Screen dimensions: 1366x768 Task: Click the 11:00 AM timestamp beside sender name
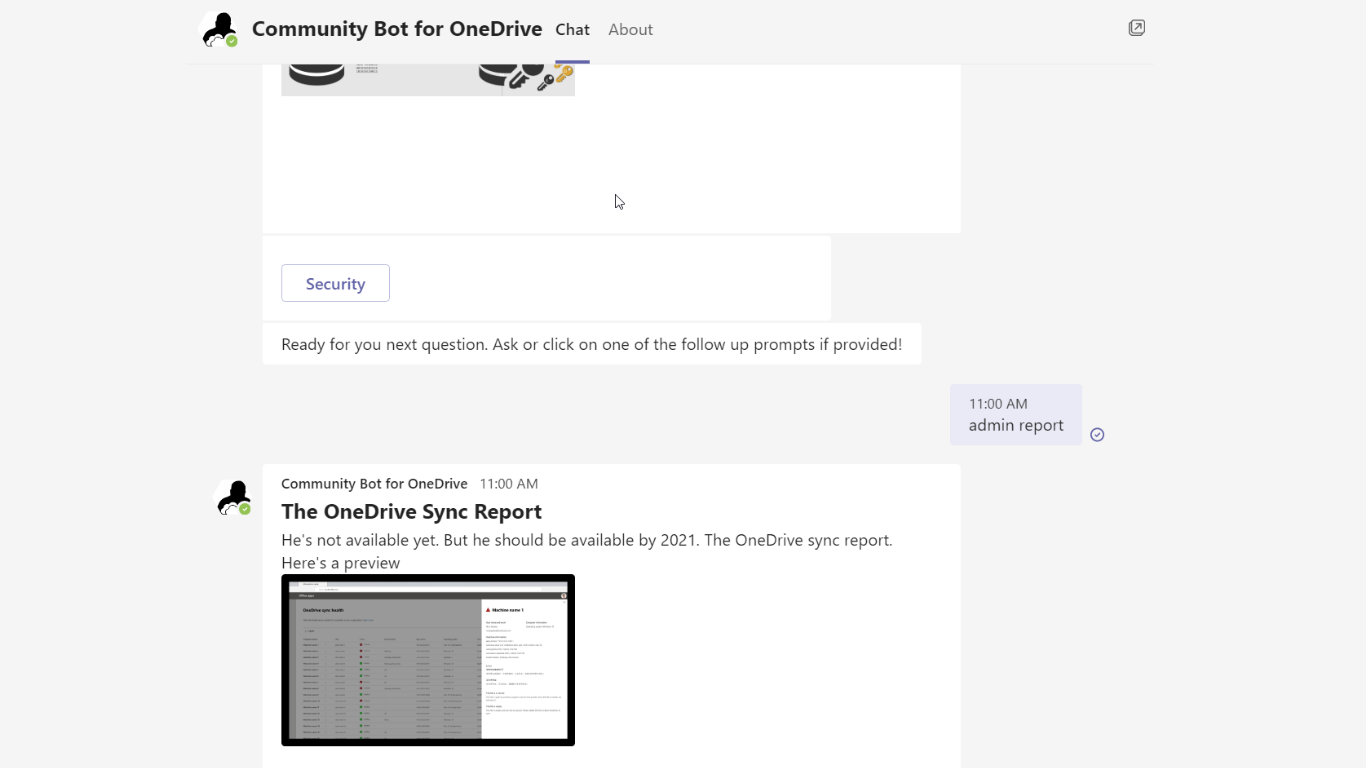(x=508, y=484)
